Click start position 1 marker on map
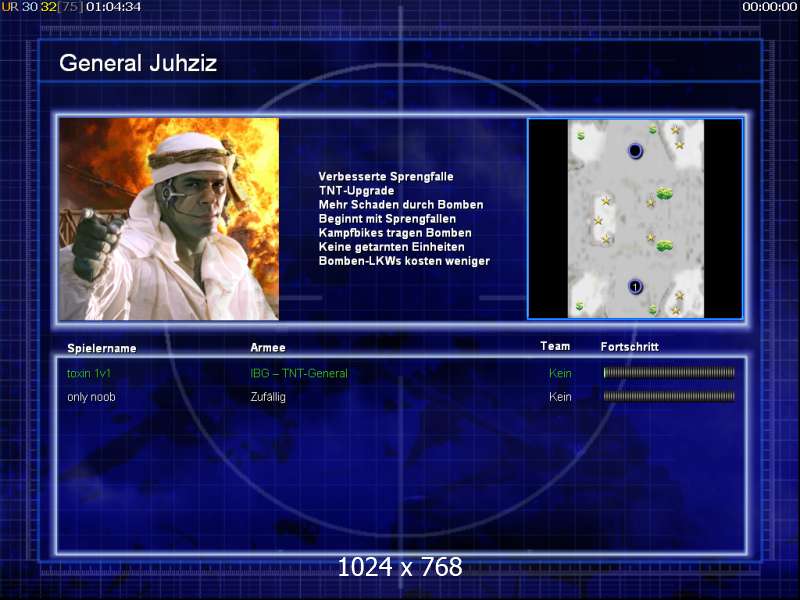The width and height of the screenshot is (800, 600). pyautogui.click(x=635, y=287)
